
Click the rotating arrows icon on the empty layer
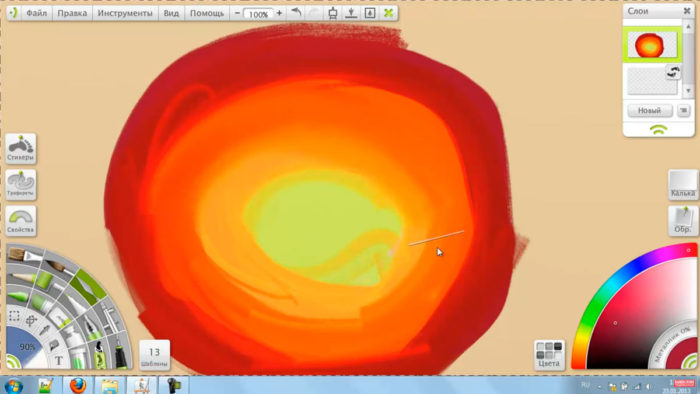click(x=673, y=72)
